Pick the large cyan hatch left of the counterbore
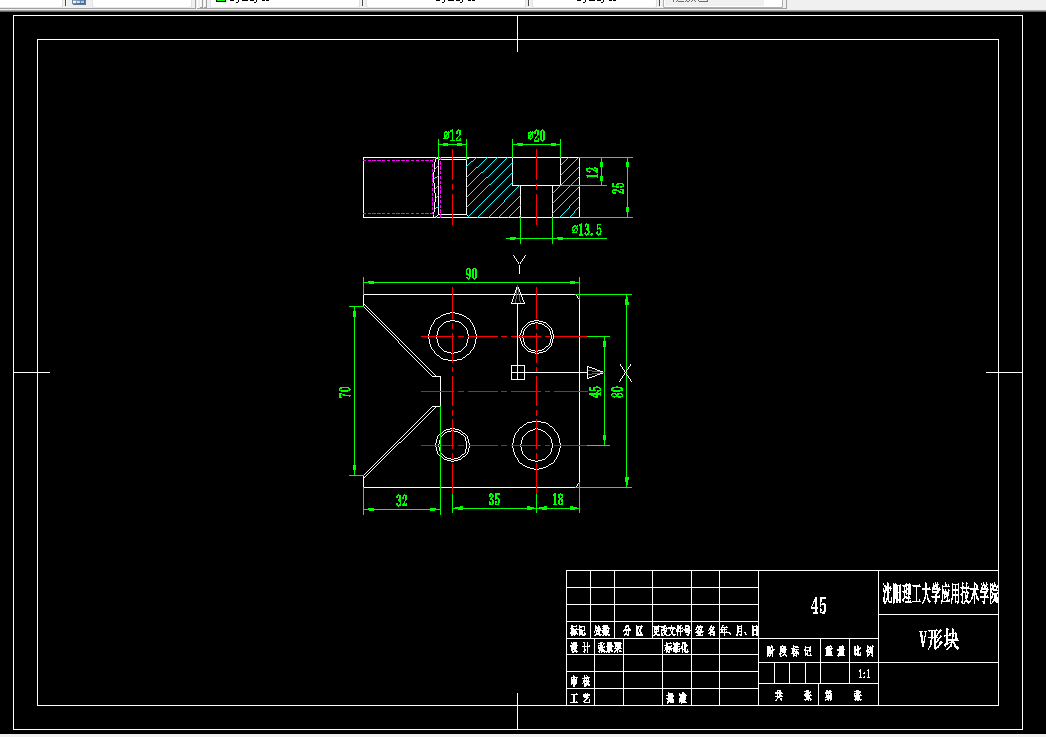The width and height of the screenshot is (1046, 737). pos(490,187)
